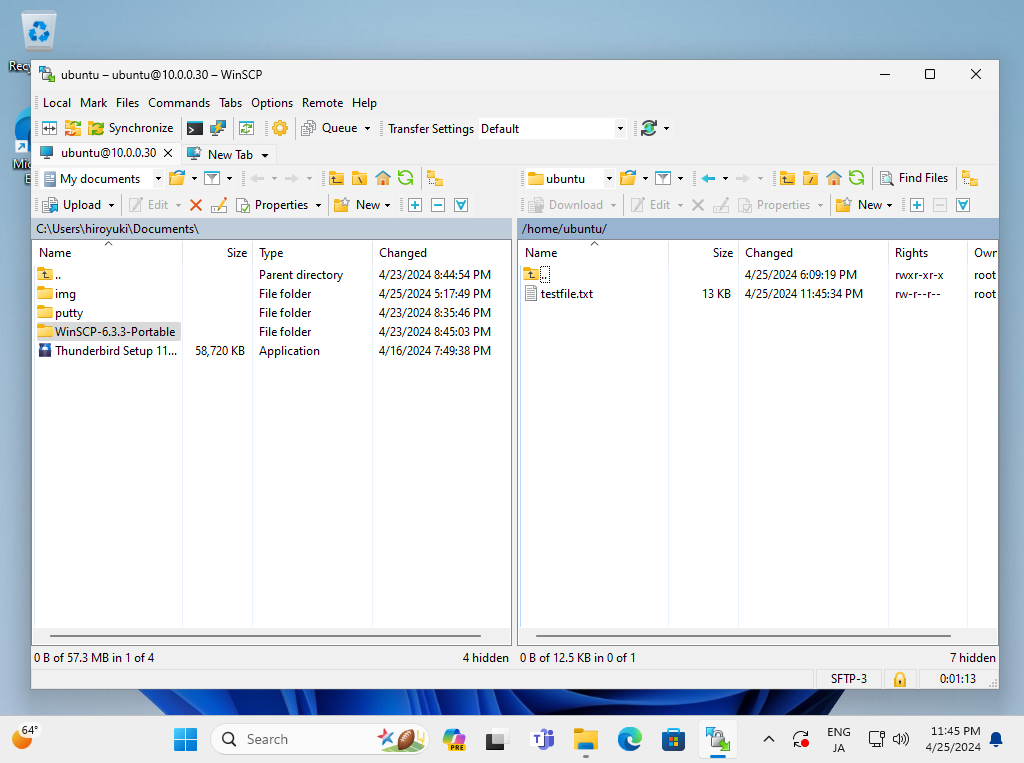
Task: Open the Local menu
Action: tap(57, 103)
